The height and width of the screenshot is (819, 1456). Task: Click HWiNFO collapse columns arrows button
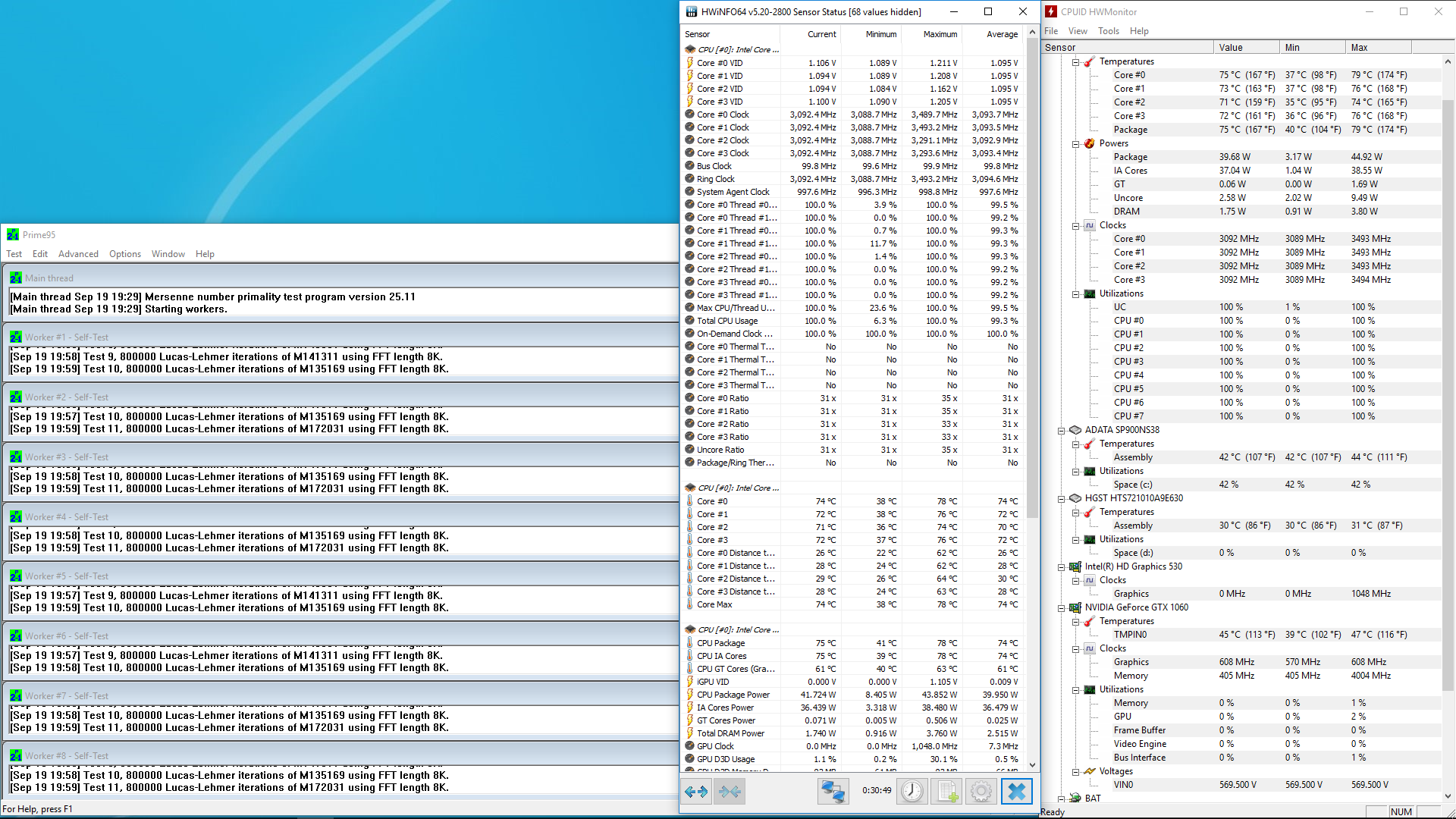(x=730, y=792)
